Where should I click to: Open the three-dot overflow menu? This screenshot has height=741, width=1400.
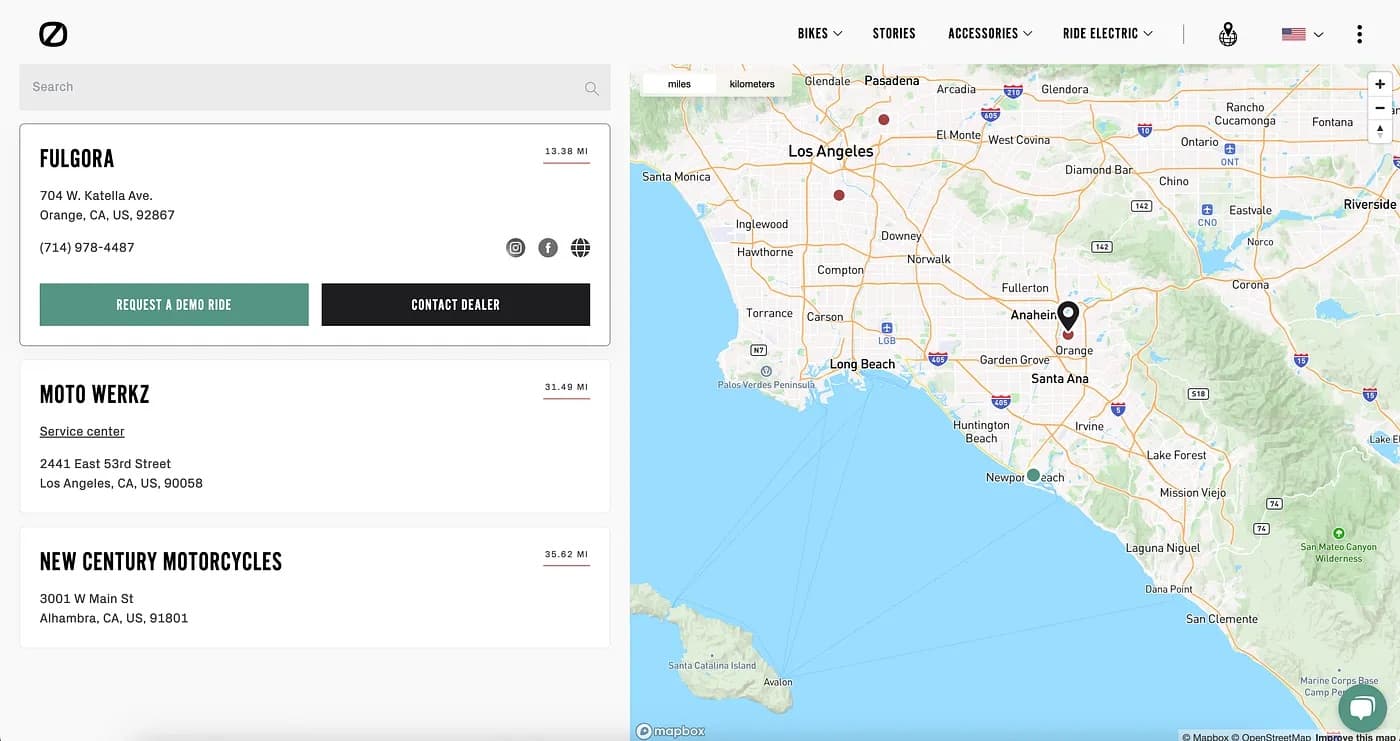[x=1359, y=33]
